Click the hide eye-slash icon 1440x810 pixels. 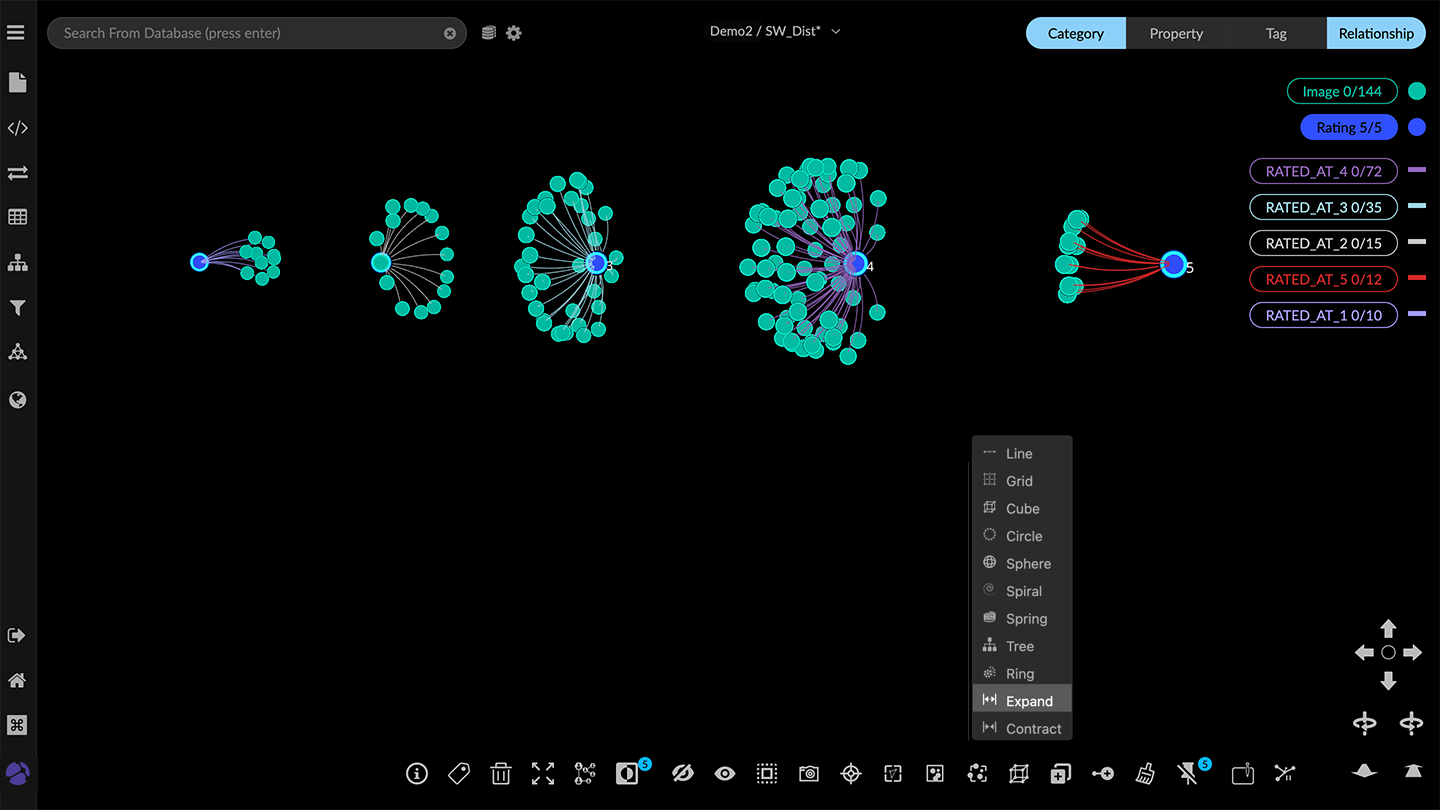tap(683, 773)
